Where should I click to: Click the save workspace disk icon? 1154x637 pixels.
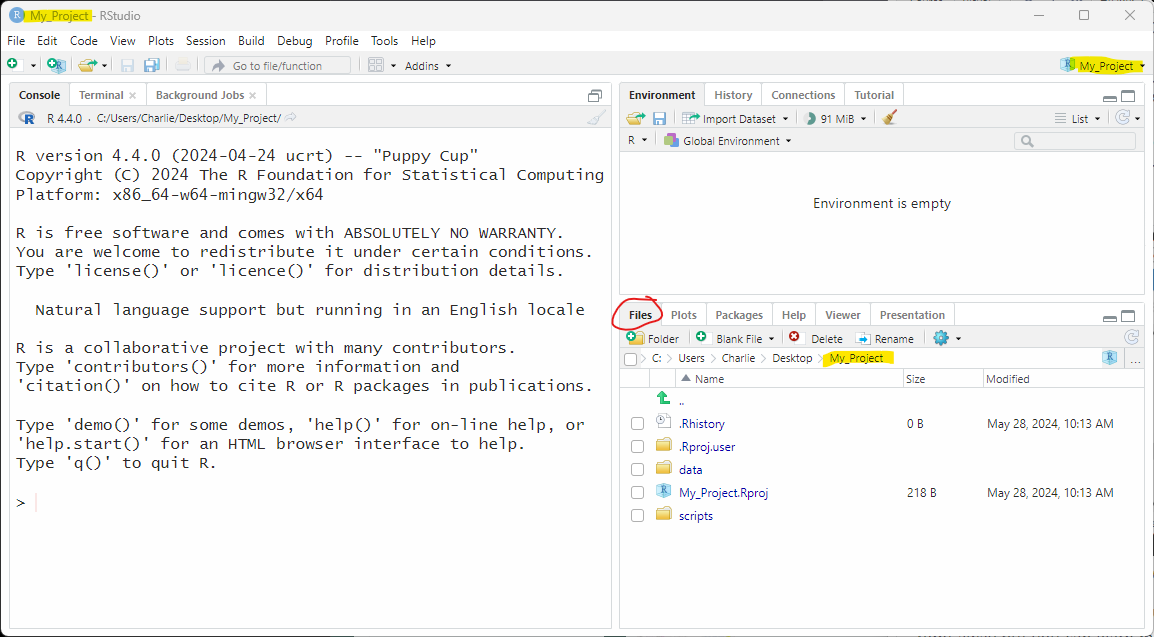point(659,118)
